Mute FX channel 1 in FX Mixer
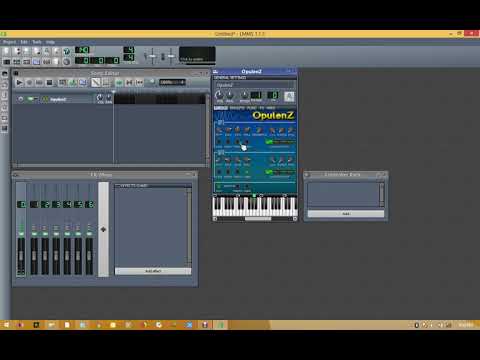Viewport: 480px width, 360px height. [34, 234]
